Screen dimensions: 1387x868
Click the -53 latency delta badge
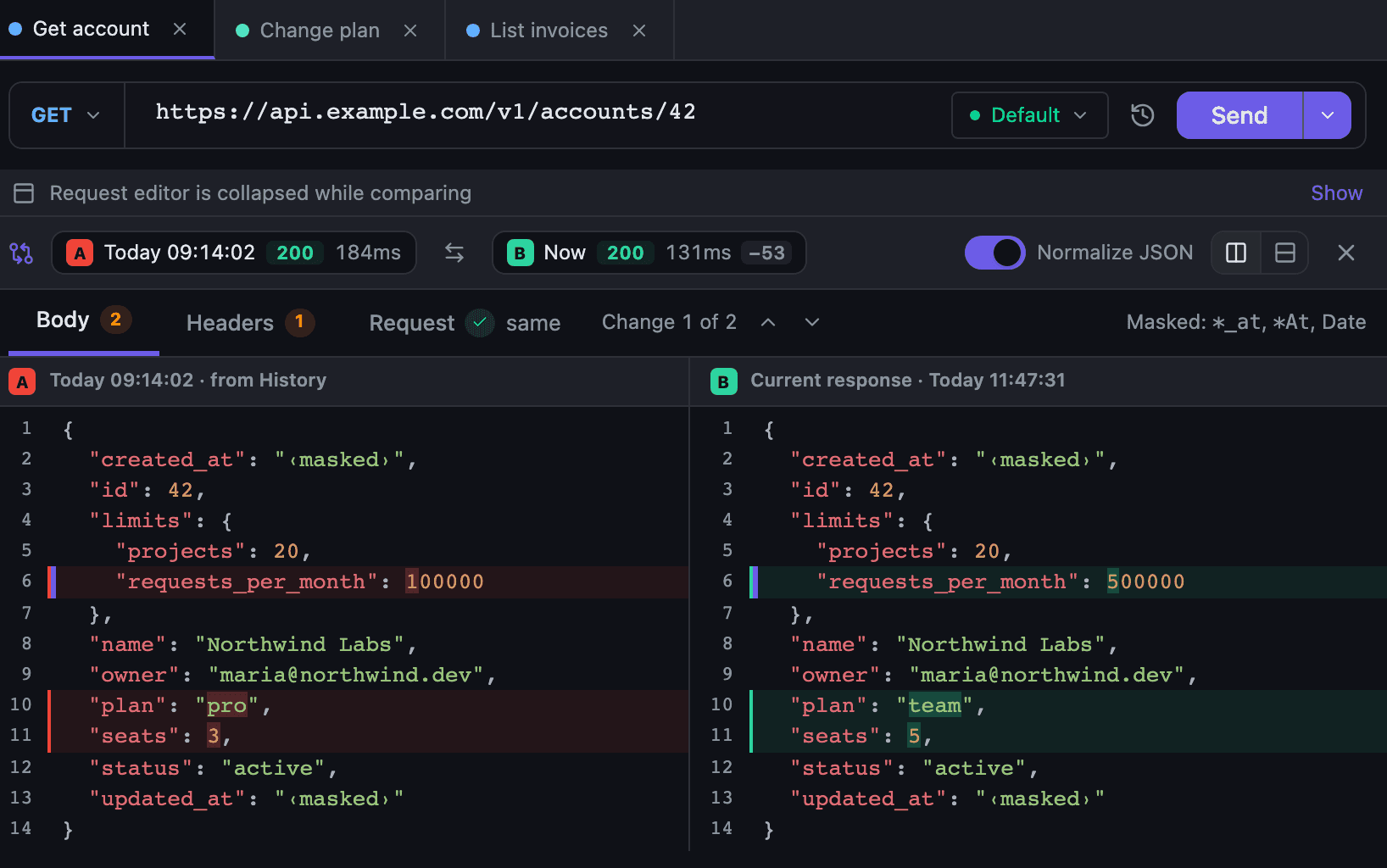point(766,253)
